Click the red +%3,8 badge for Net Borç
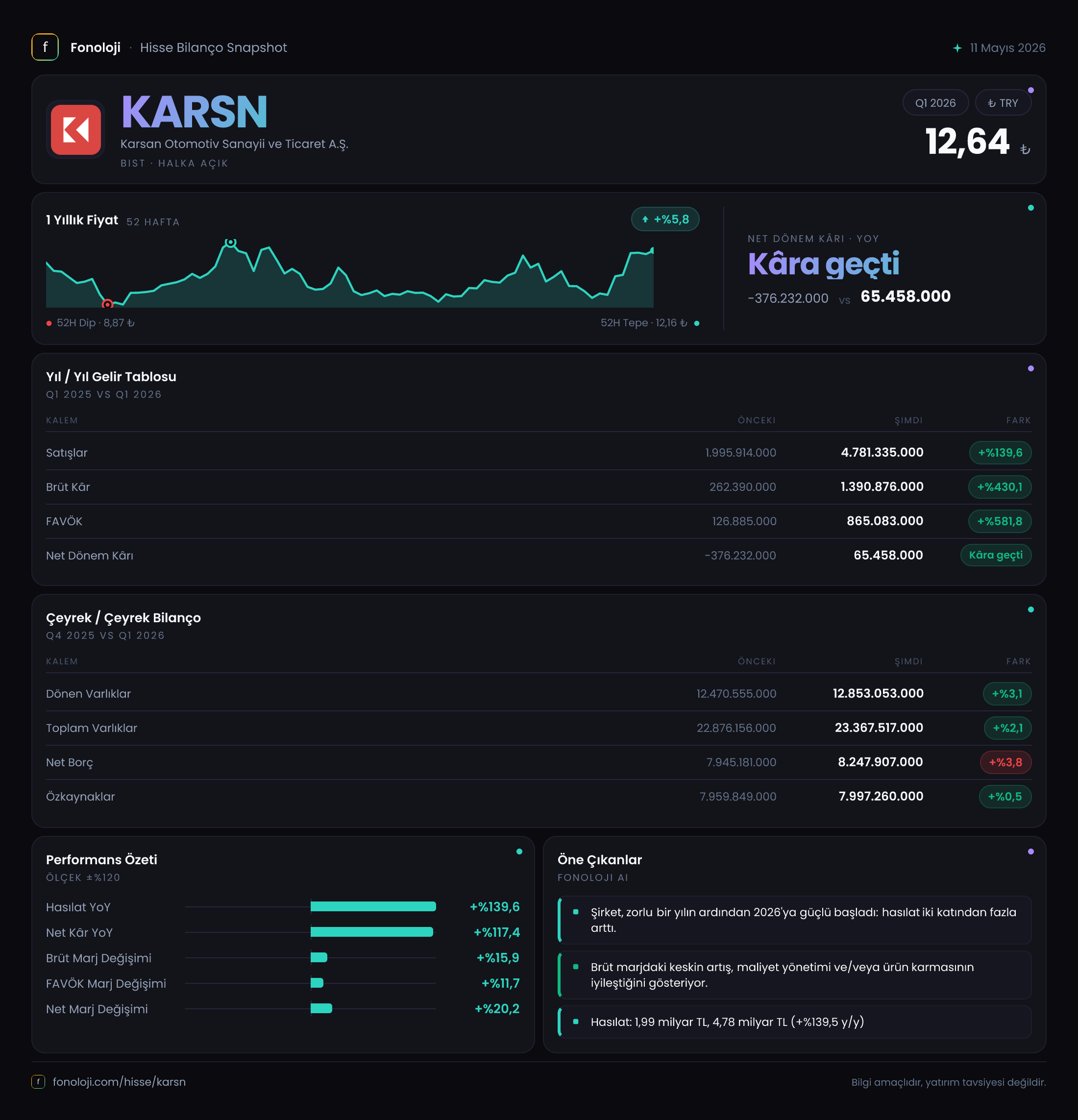 (1005, 762)
